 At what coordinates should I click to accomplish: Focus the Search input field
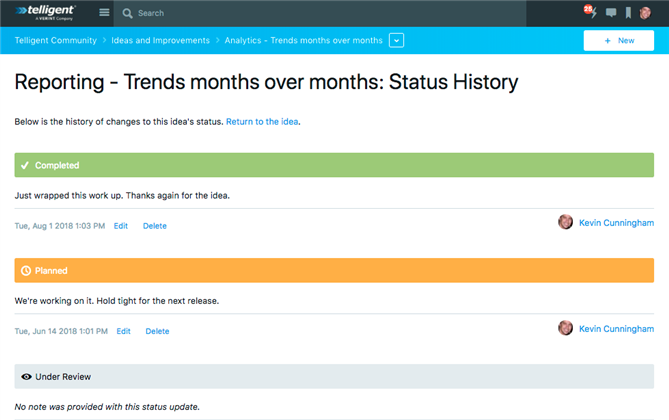(x=320, y=13)
